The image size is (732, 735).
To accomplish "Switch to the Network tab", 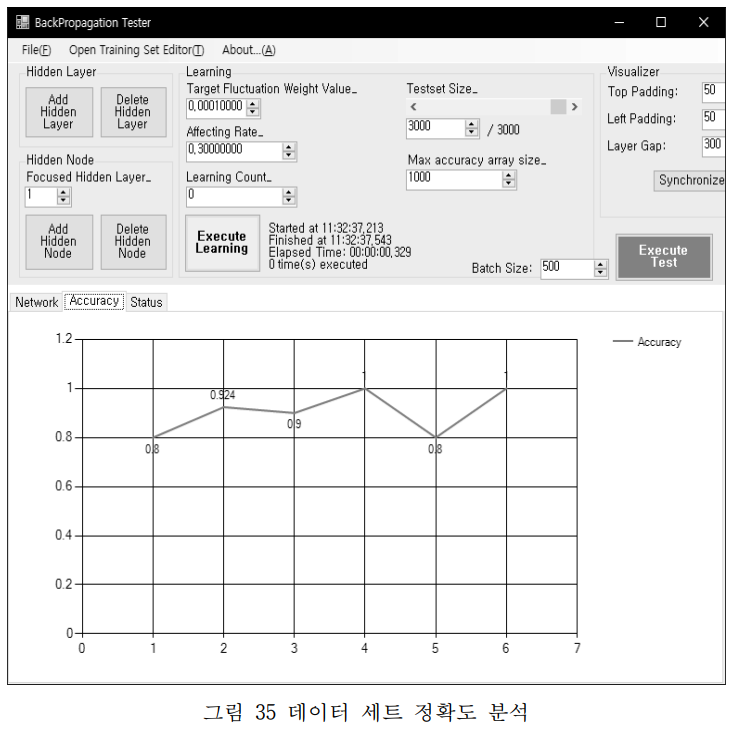I will [x=36, y=302].
